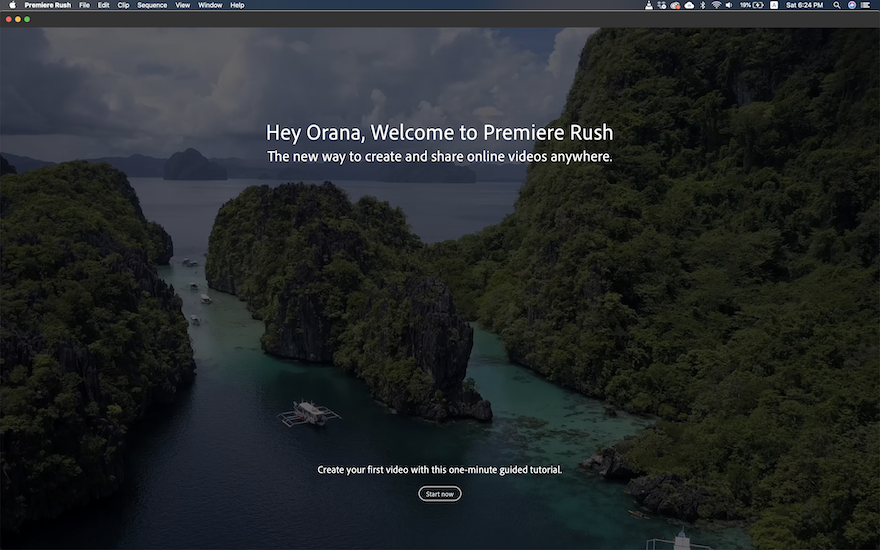Screen dimensions: 880x550
Task: Open Notification Center
Action: [x=865, y=5]
